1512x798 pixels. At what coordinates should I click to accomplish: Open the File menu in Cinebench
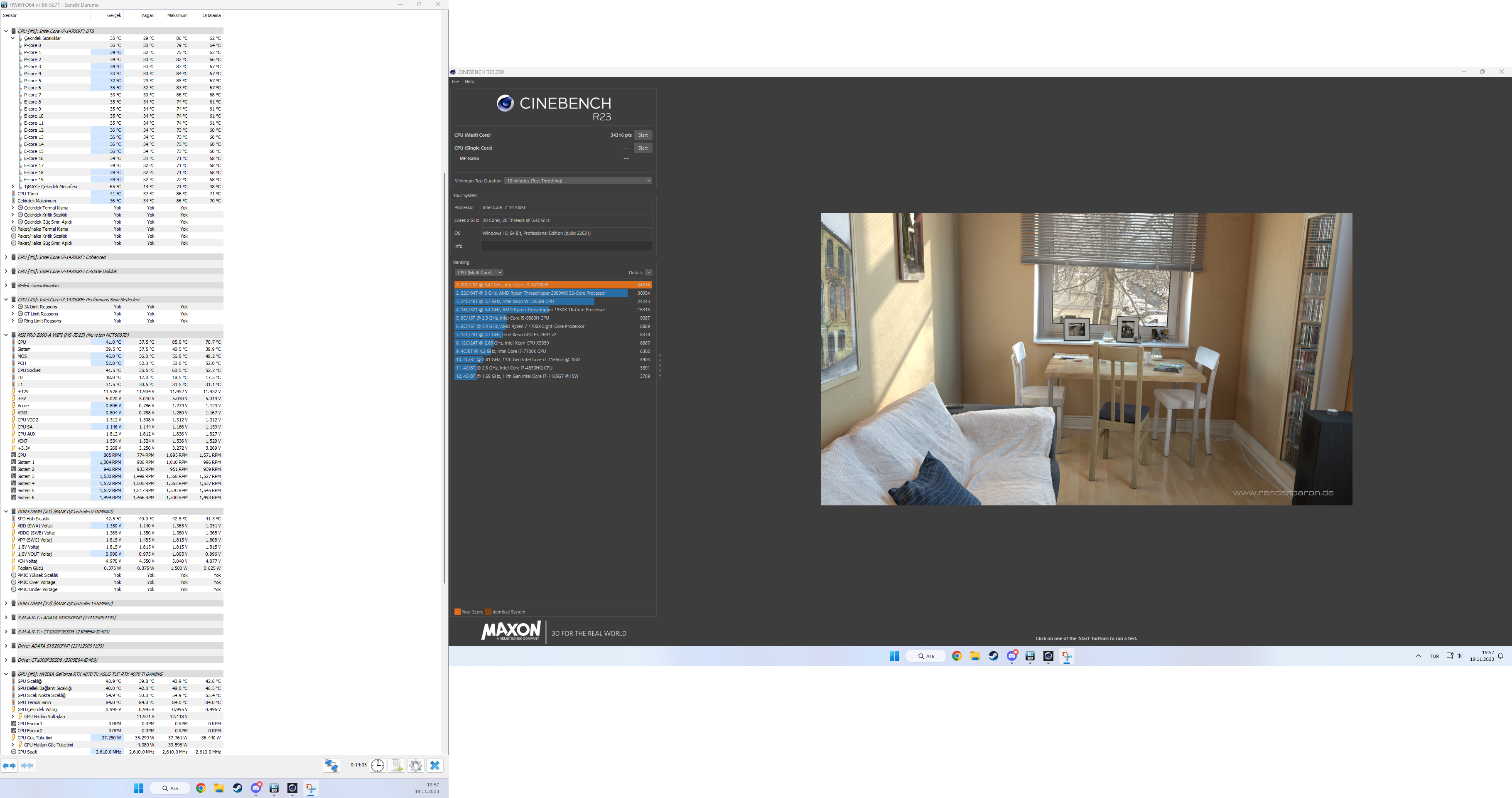pyautogui.click(x=456, y=81)
